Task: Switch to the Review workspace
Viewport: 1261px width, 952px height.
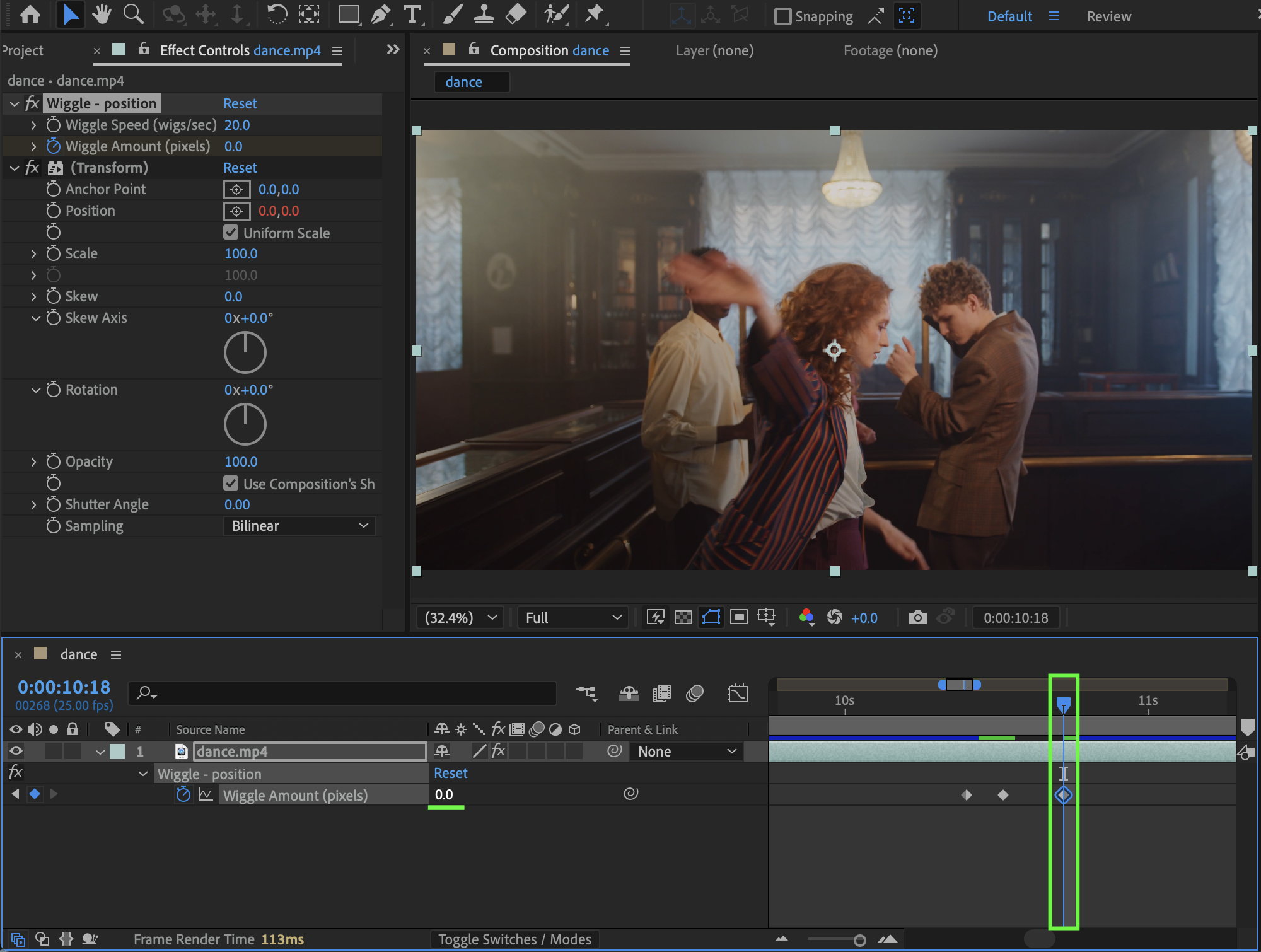Action: (x=1108, y=16)
